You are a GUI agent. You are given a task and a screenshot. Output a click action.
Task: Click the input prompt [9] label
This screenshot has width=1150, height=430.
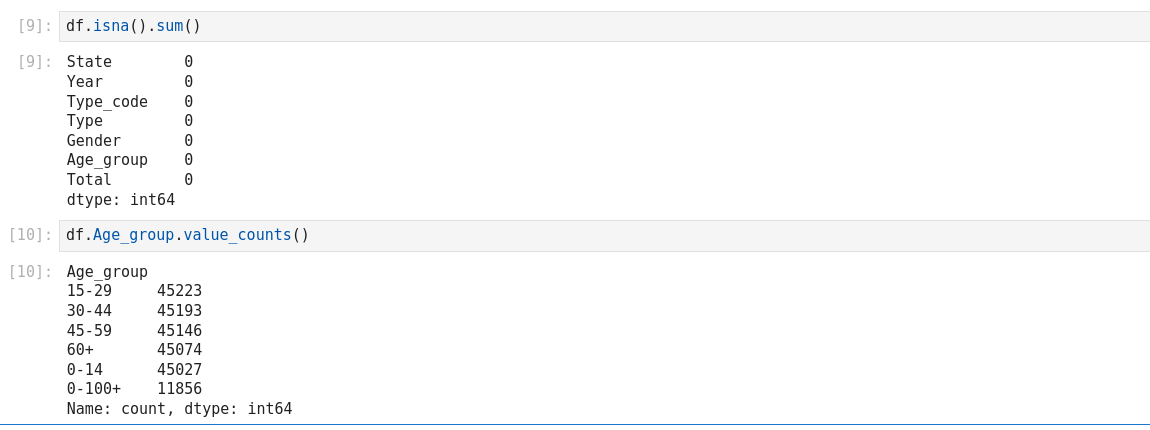pos(35,26)
